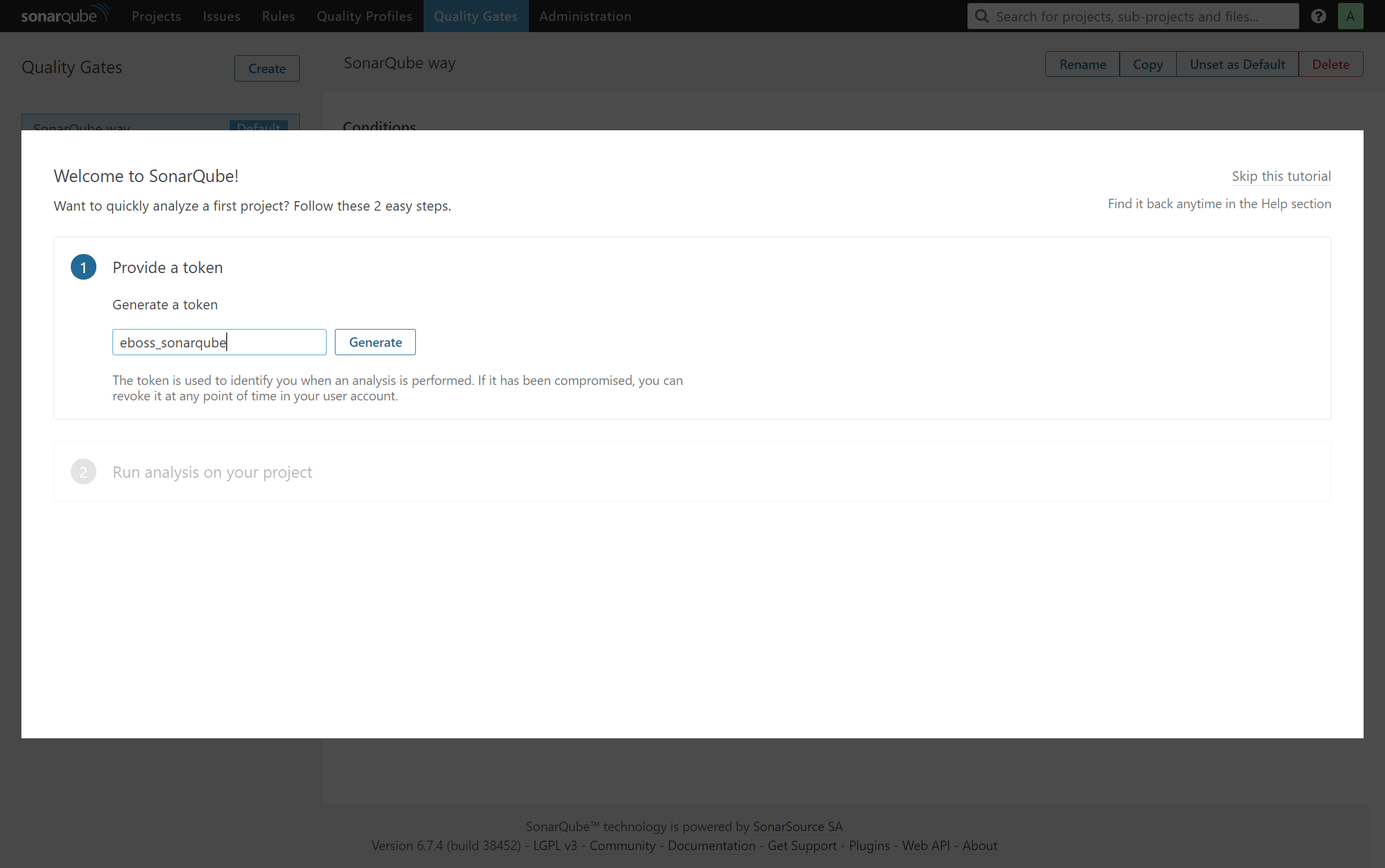Viewport: 1385px width, 868px height.
Task: Open the Issues menu
Action: tap(221, 16)
